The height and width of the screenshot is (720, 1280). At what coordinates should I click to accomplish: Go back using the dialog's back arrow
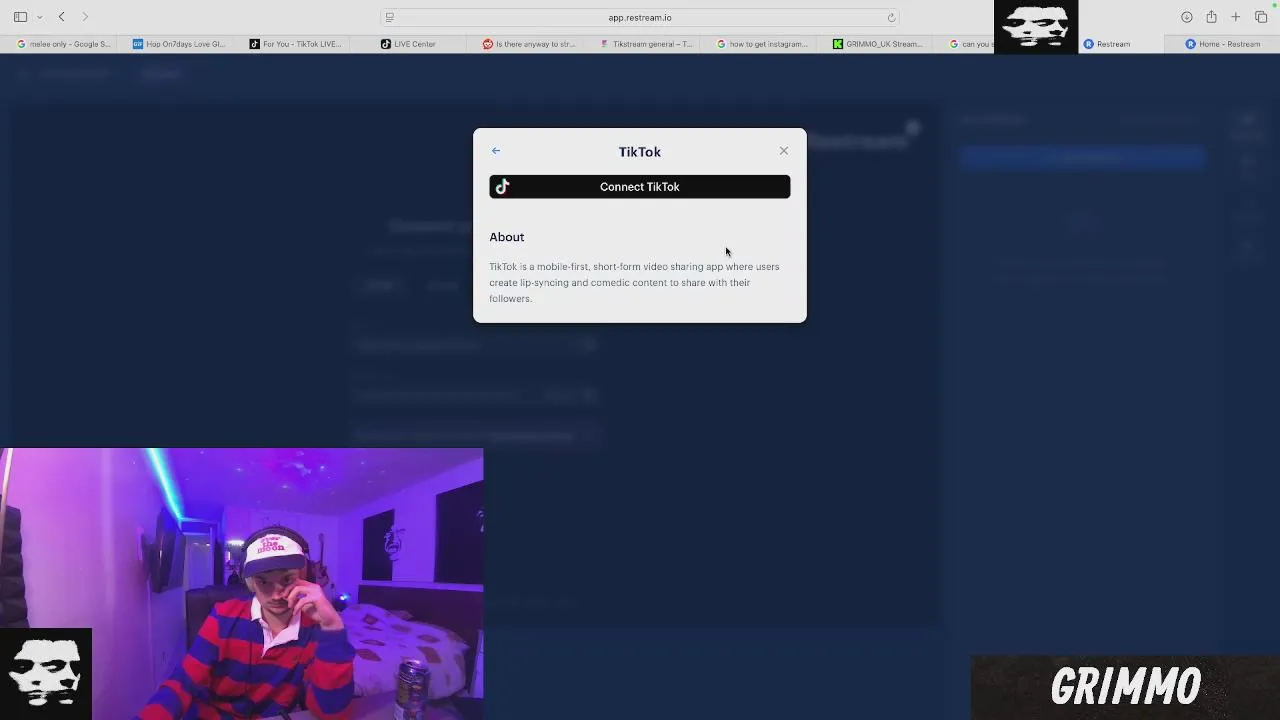click(496, 151)
